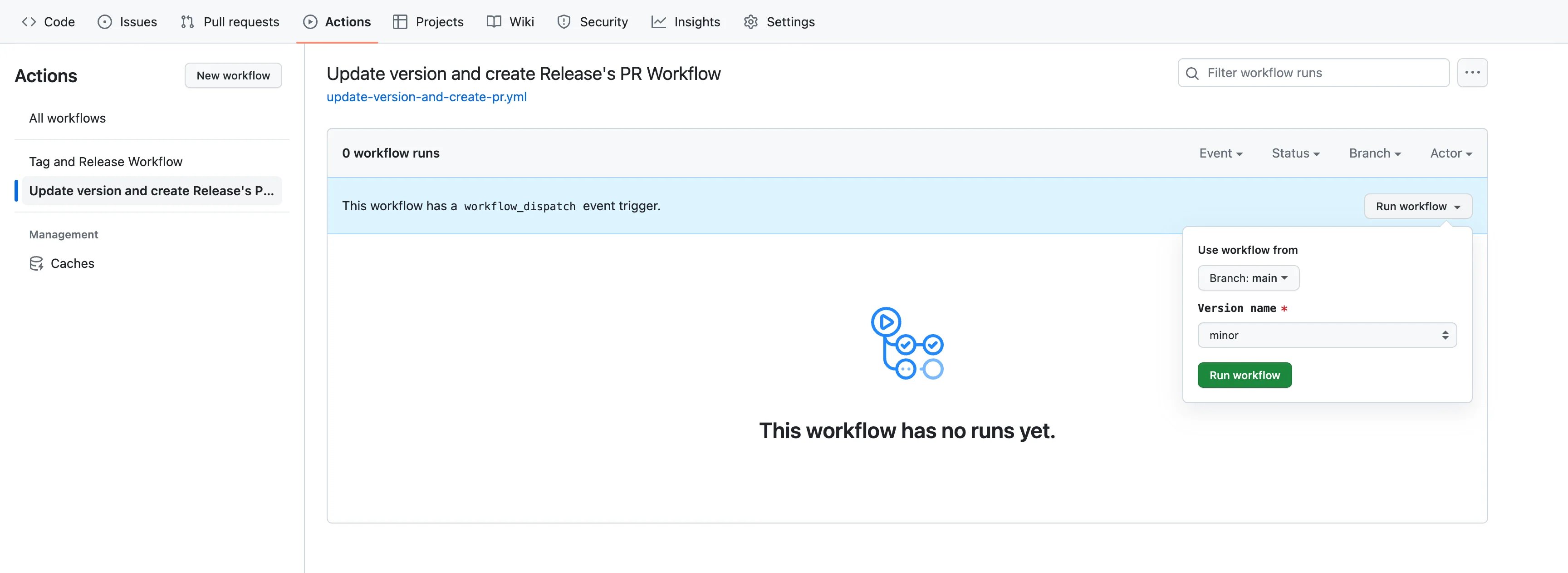Expand the Event filter dropdown

tap(1220, 153)
